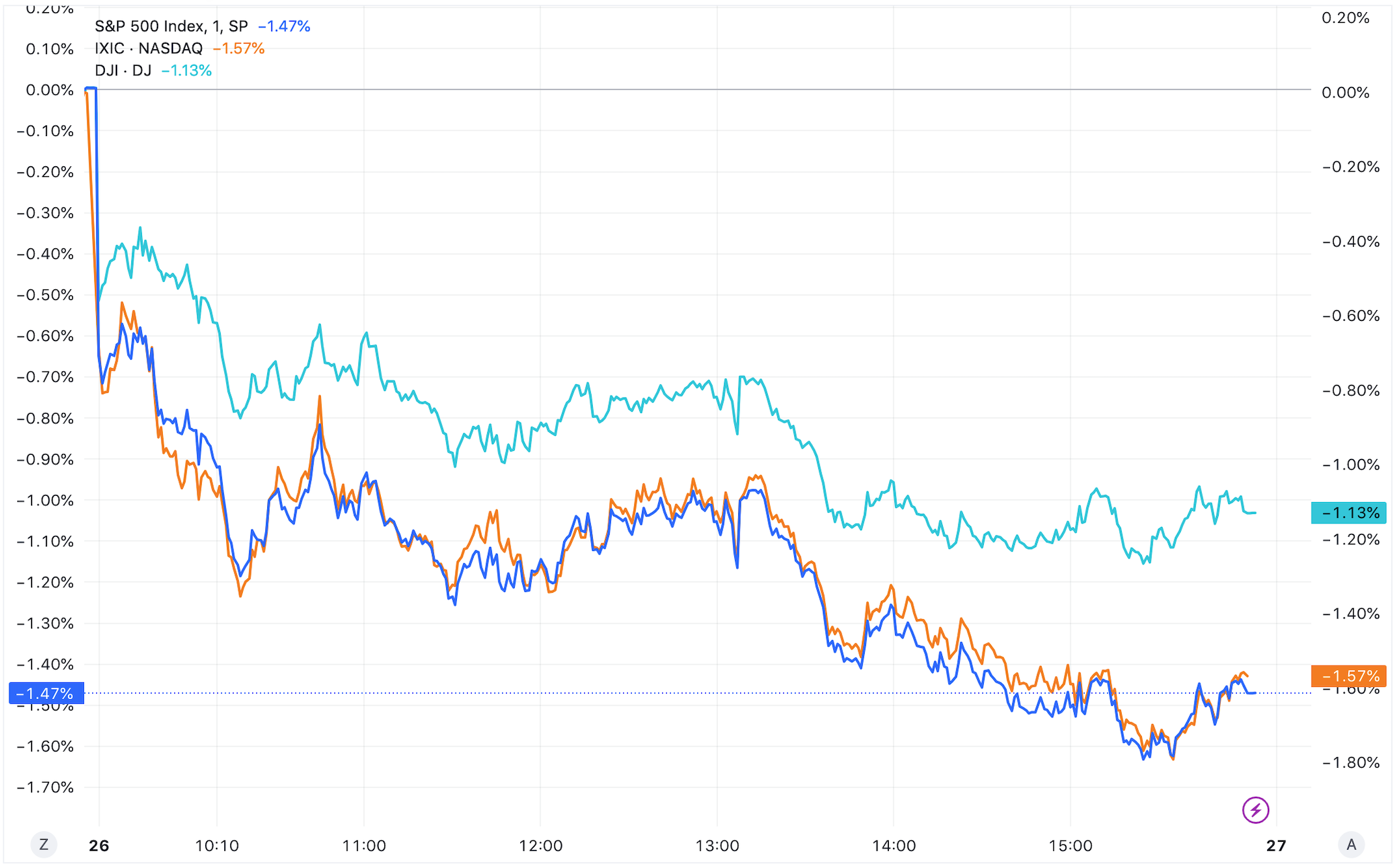Viewport: 1393px width, 868px height.
Task: Click the blue -1.47% left axis price tag
Action: point(46,693)
